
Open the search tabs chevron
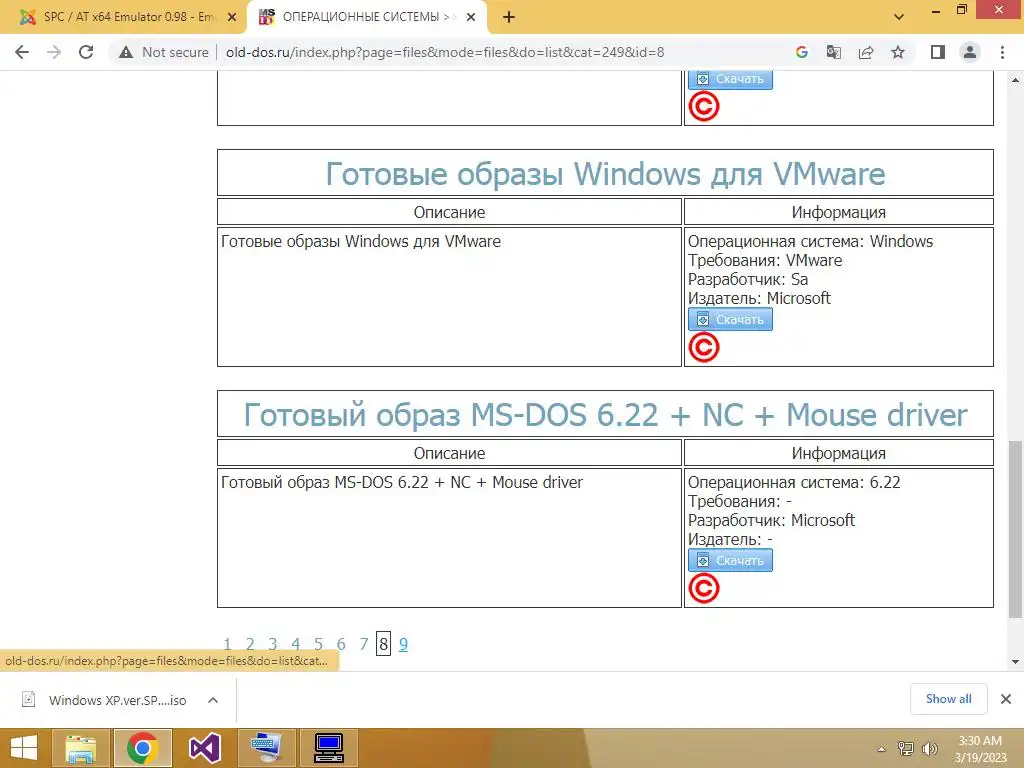pyautogui.click(x=899, y=17)
